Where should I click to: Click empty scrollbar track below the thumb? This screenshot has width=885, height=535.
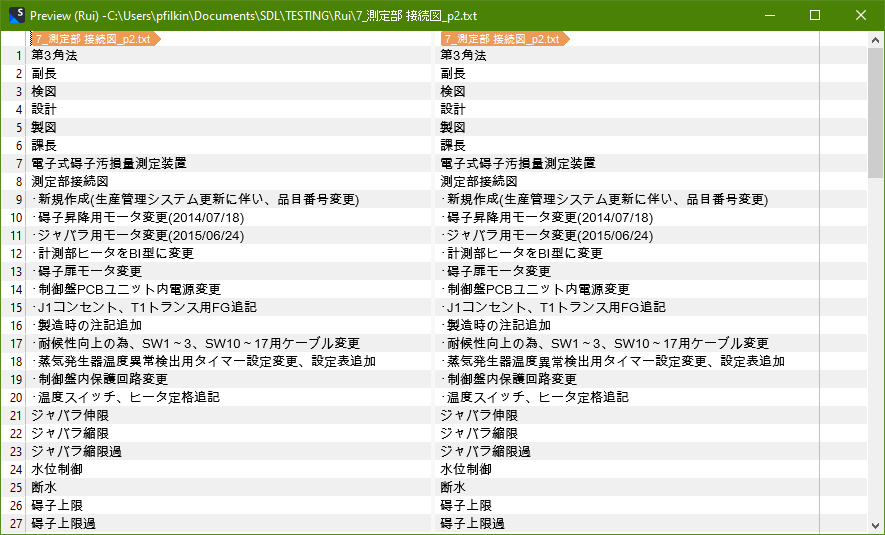coord(875,350)
